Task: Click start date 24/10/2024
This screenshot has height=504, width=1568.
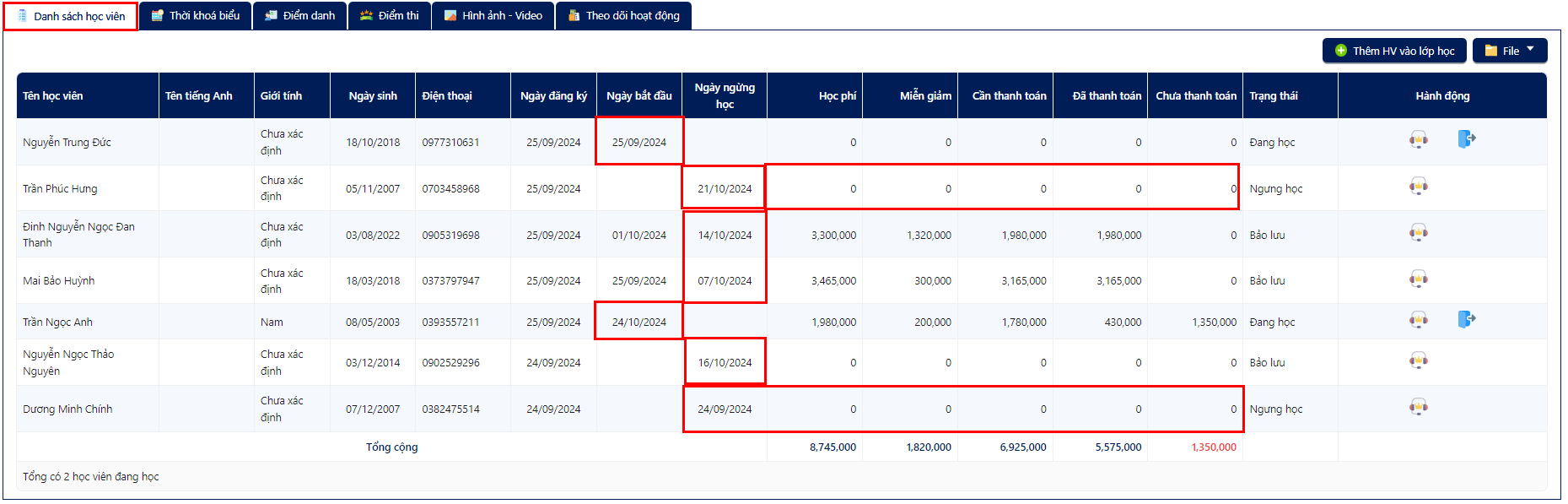Action: [x=639, y=322]
